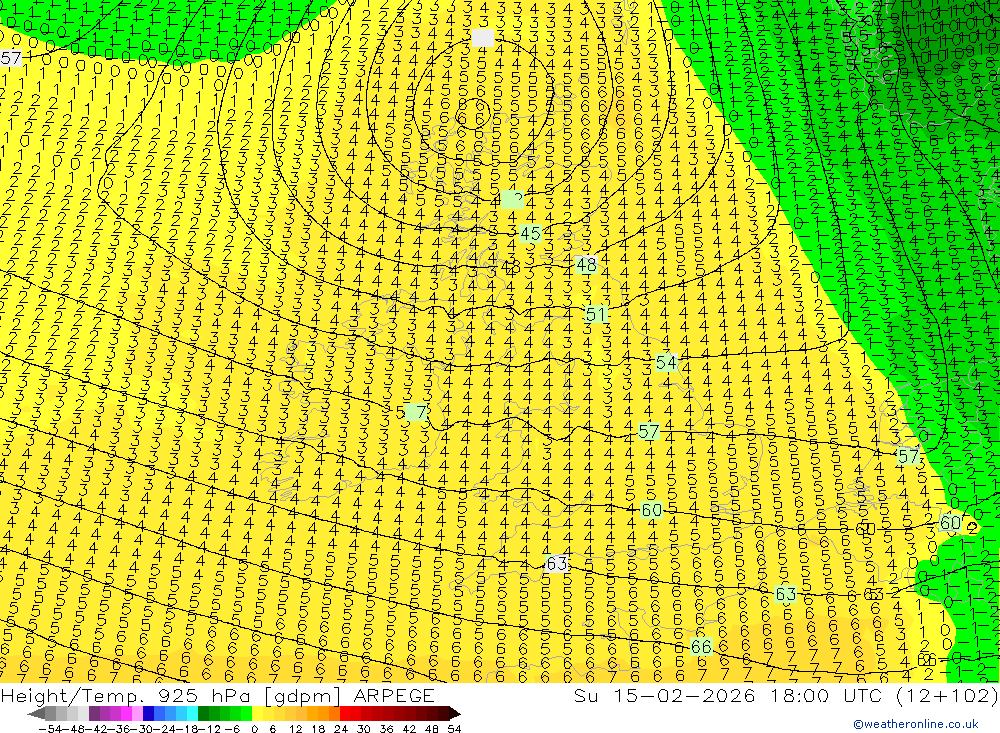
Task: Click the gray-background 63 contour label
Action: point(557,563)
